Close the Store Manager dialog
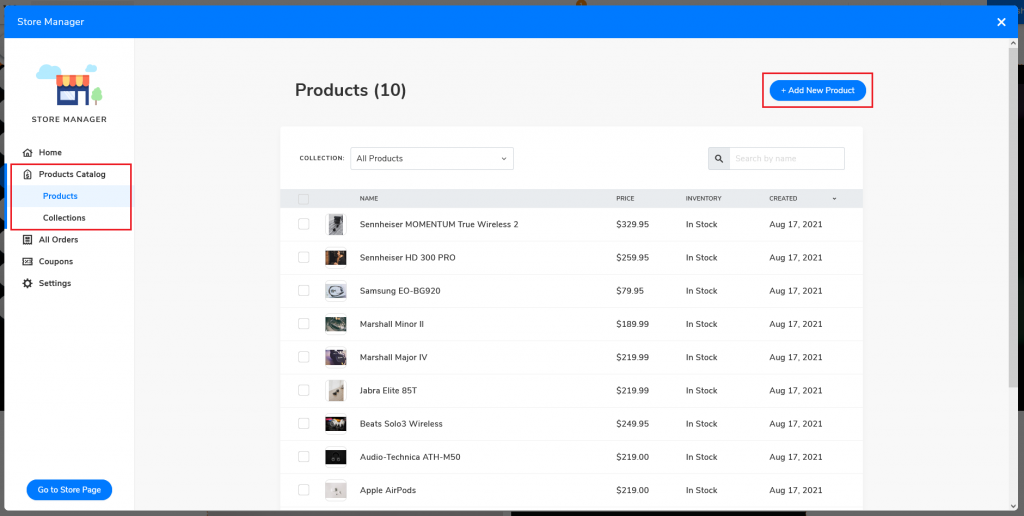This screenshot has height=516, width=1024. [1001, 22]
